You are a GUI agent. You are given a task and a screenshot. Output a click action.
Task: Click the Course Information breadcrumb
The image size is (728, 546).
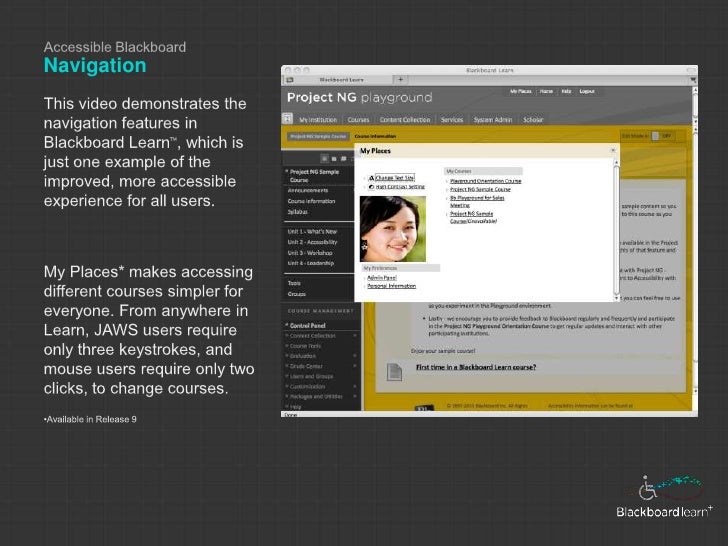[375, 136]
